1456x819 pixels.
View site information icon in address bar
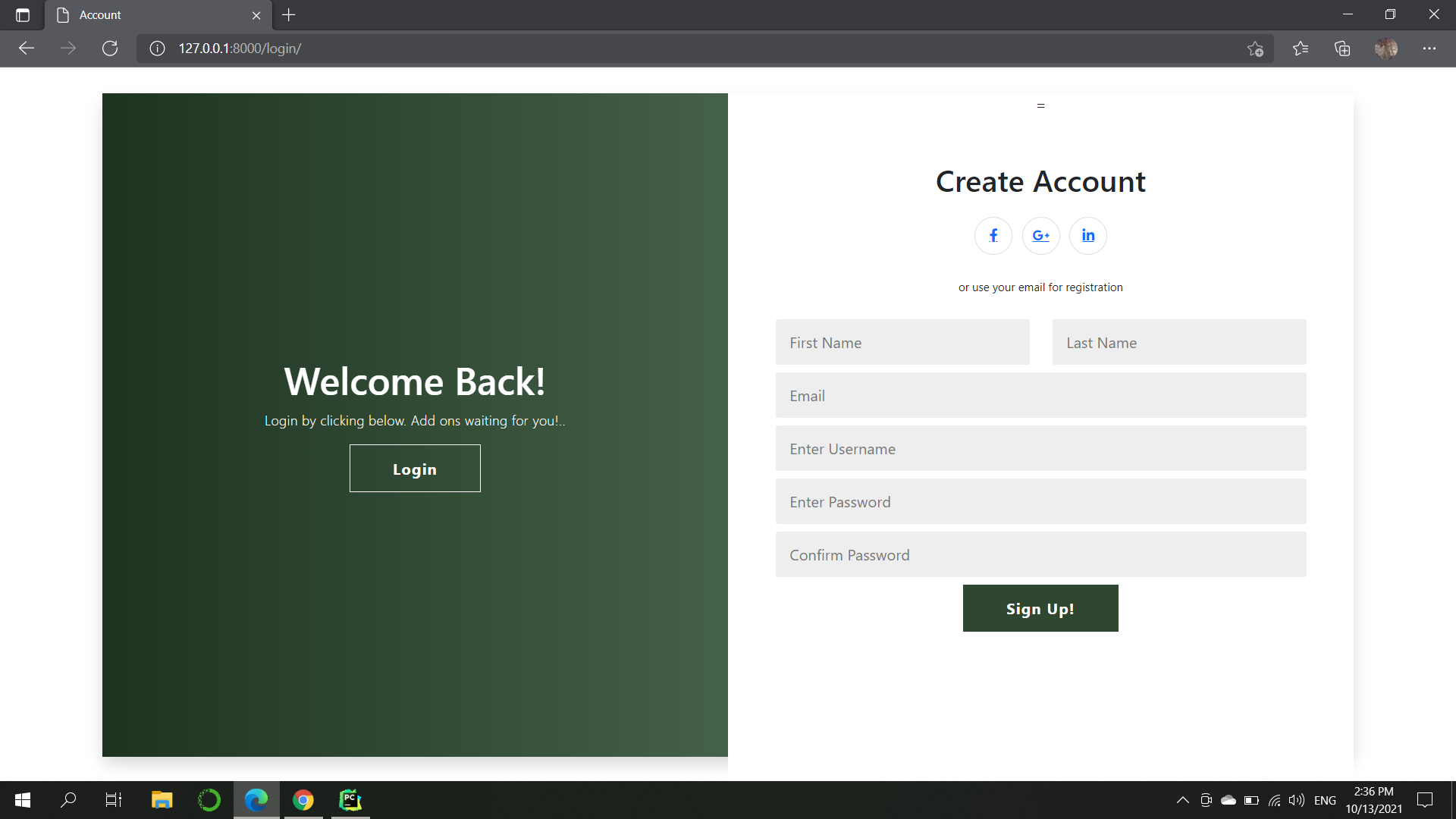pos(157,49)
